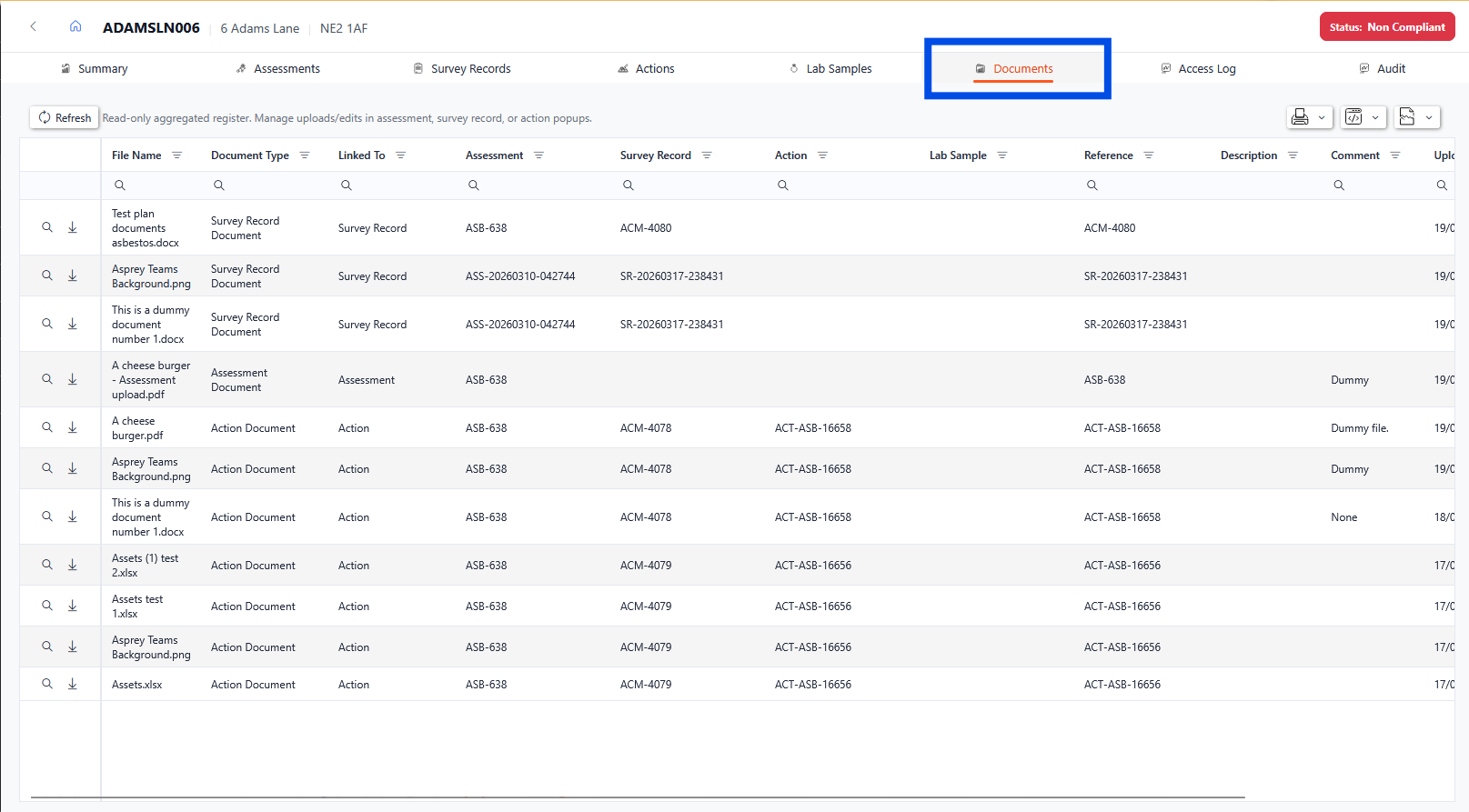Image resolution: width=1469 pixels, height=812 pixels.
Task: Expand the print options dropdown
Action: tap(1321, 117)
